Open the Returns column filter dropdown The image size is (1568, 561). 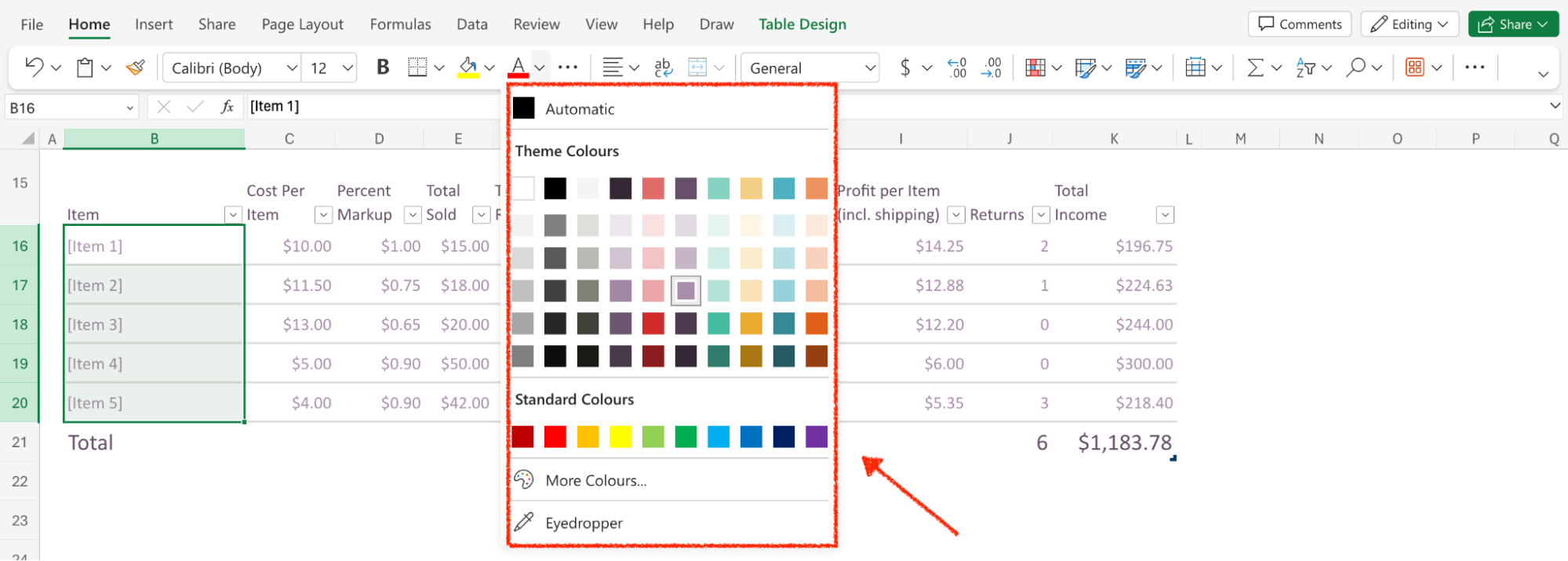(1040, 215)
